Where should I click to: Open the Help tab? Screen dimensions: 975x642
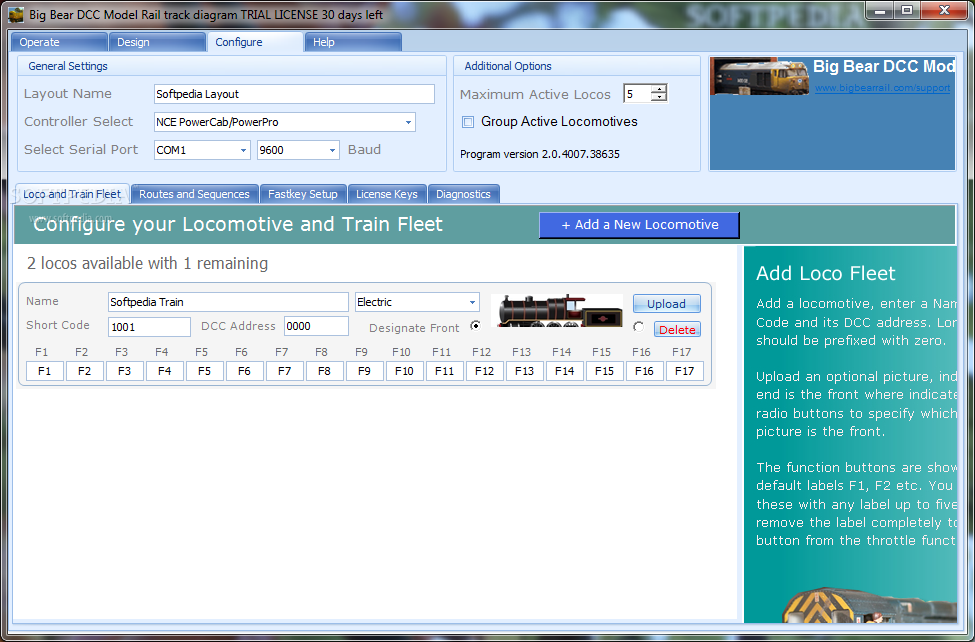(353, 42)
